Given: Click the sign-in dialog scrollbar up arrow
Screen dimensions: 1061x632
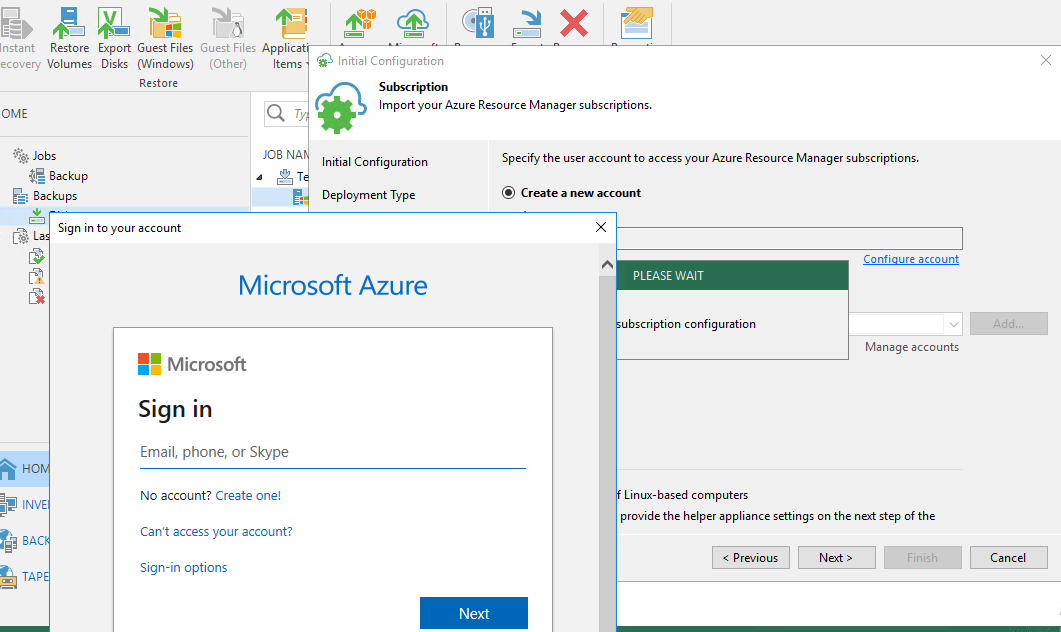Looking at the screenshot, I should [x=607, y=265].
